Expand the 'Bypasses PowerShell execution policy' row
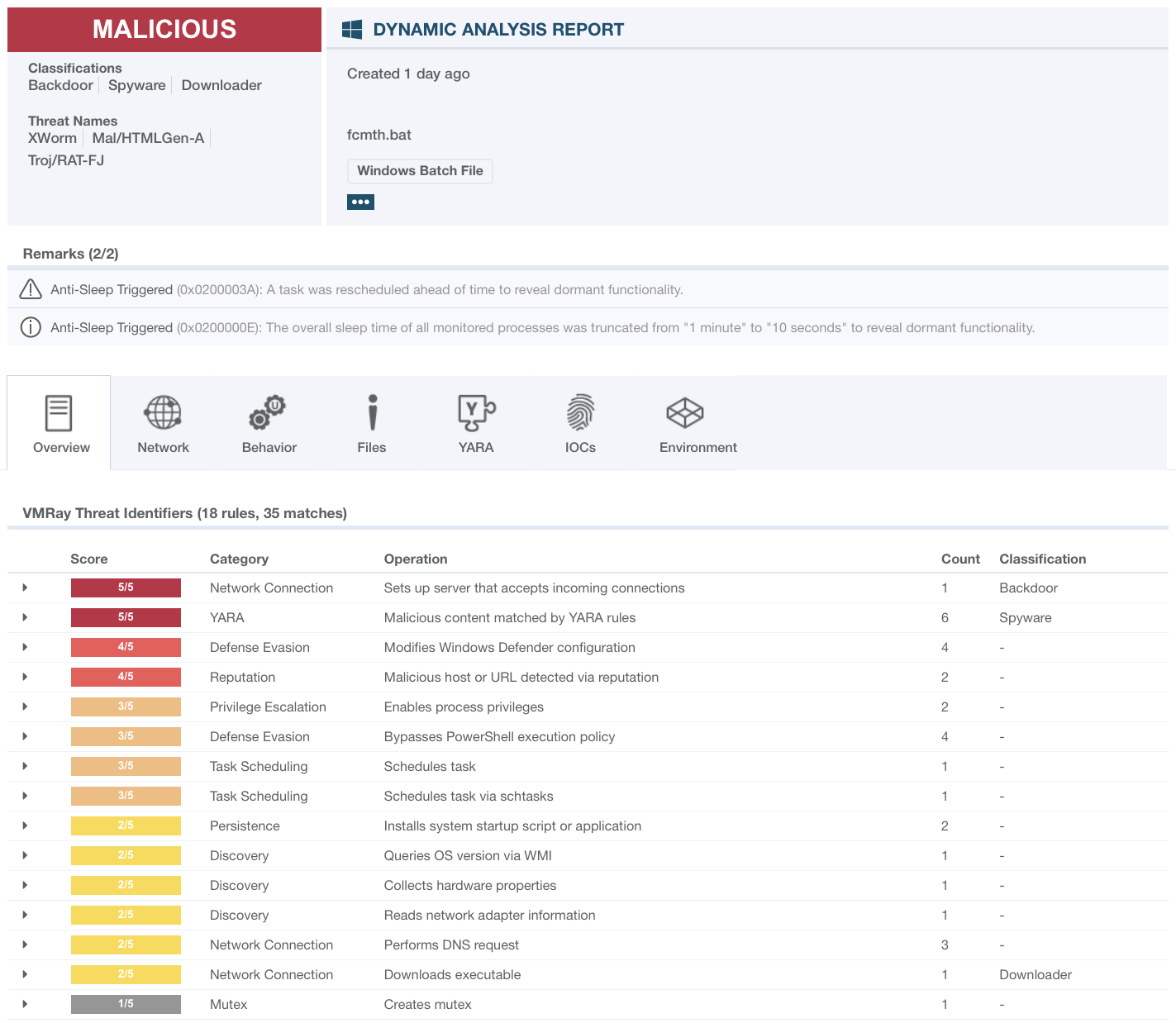This screenshot has height=1023, width=1176. [x=25, y=736]
